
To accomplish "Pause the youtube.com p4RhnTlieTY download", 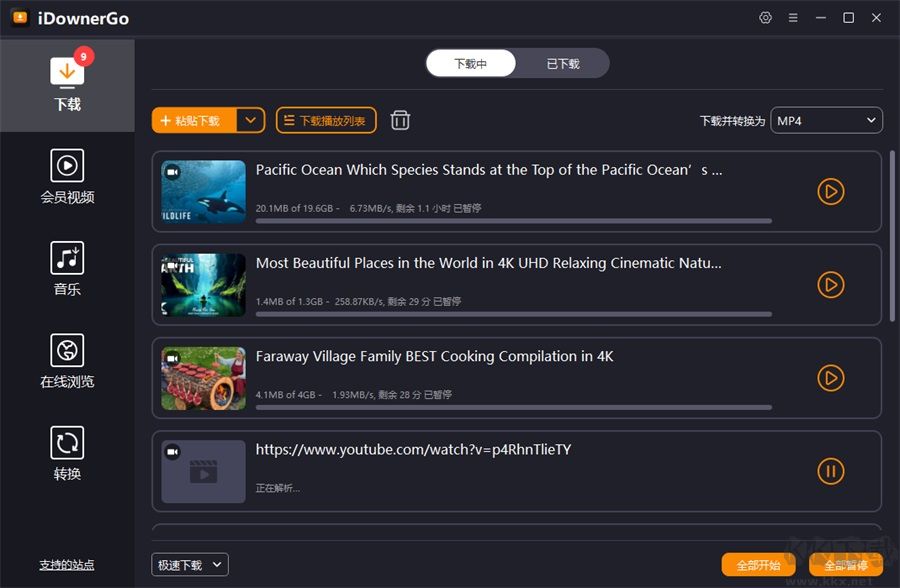I will pyautogui.click(x=831, y=471).
